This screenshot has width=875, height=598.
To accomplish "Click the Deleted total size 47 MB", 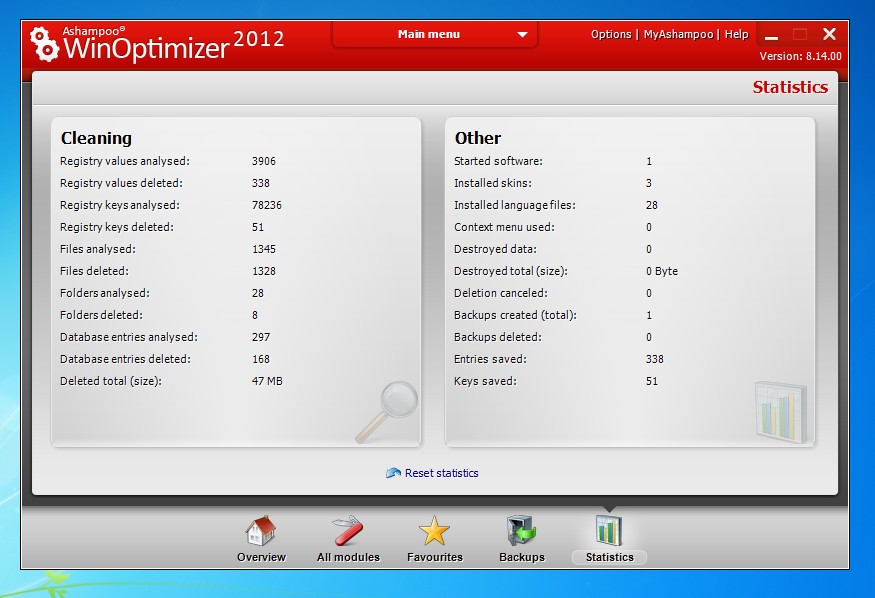I will tap(267, 381).
